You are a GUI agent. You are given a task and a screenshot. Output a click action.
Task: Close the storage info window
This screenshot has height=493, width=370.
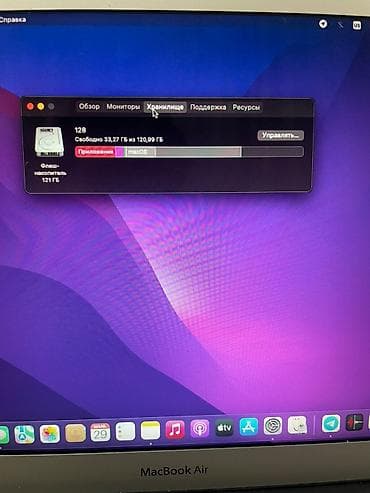[30, 106]
